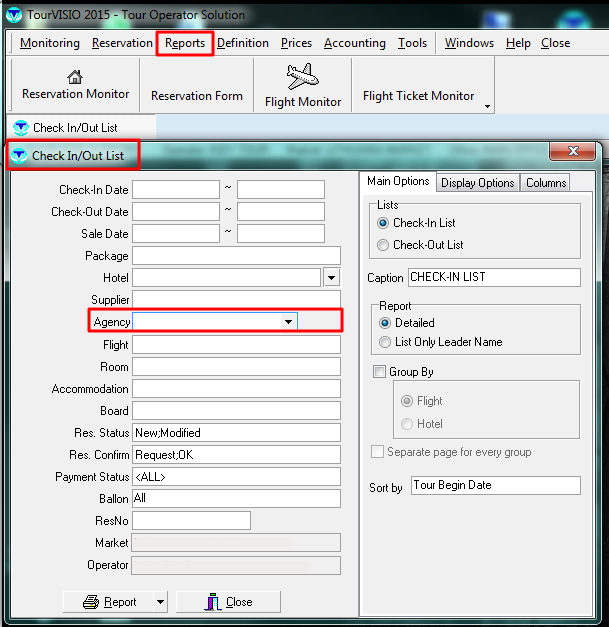
Task: Open the Hotel dropdown arrow
Action: [331, 278]
